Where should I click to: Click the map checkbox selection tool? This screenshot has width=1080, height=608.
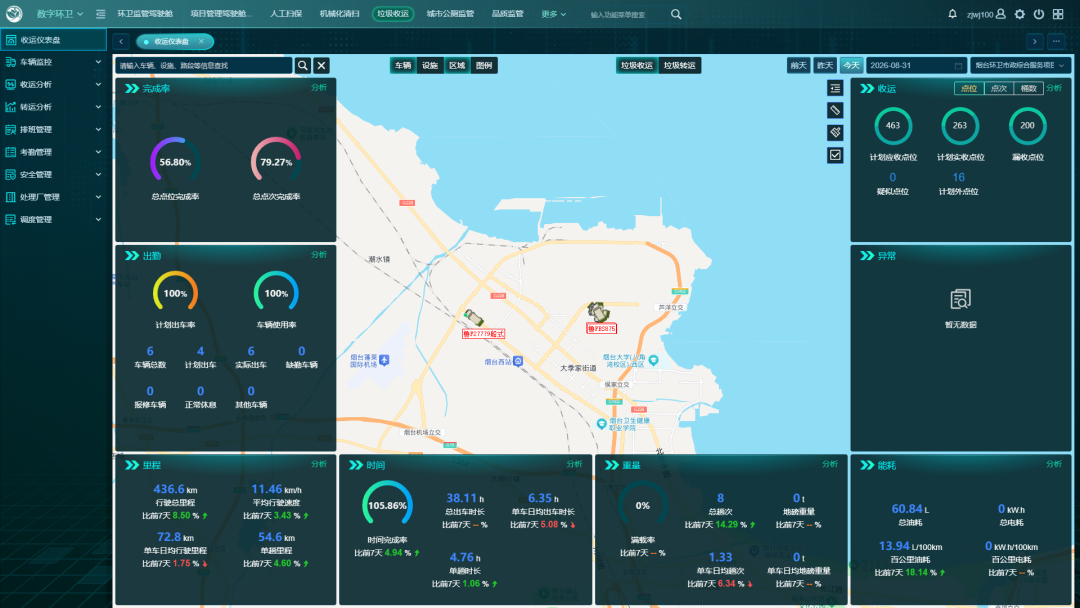click(x=835, y=155)
